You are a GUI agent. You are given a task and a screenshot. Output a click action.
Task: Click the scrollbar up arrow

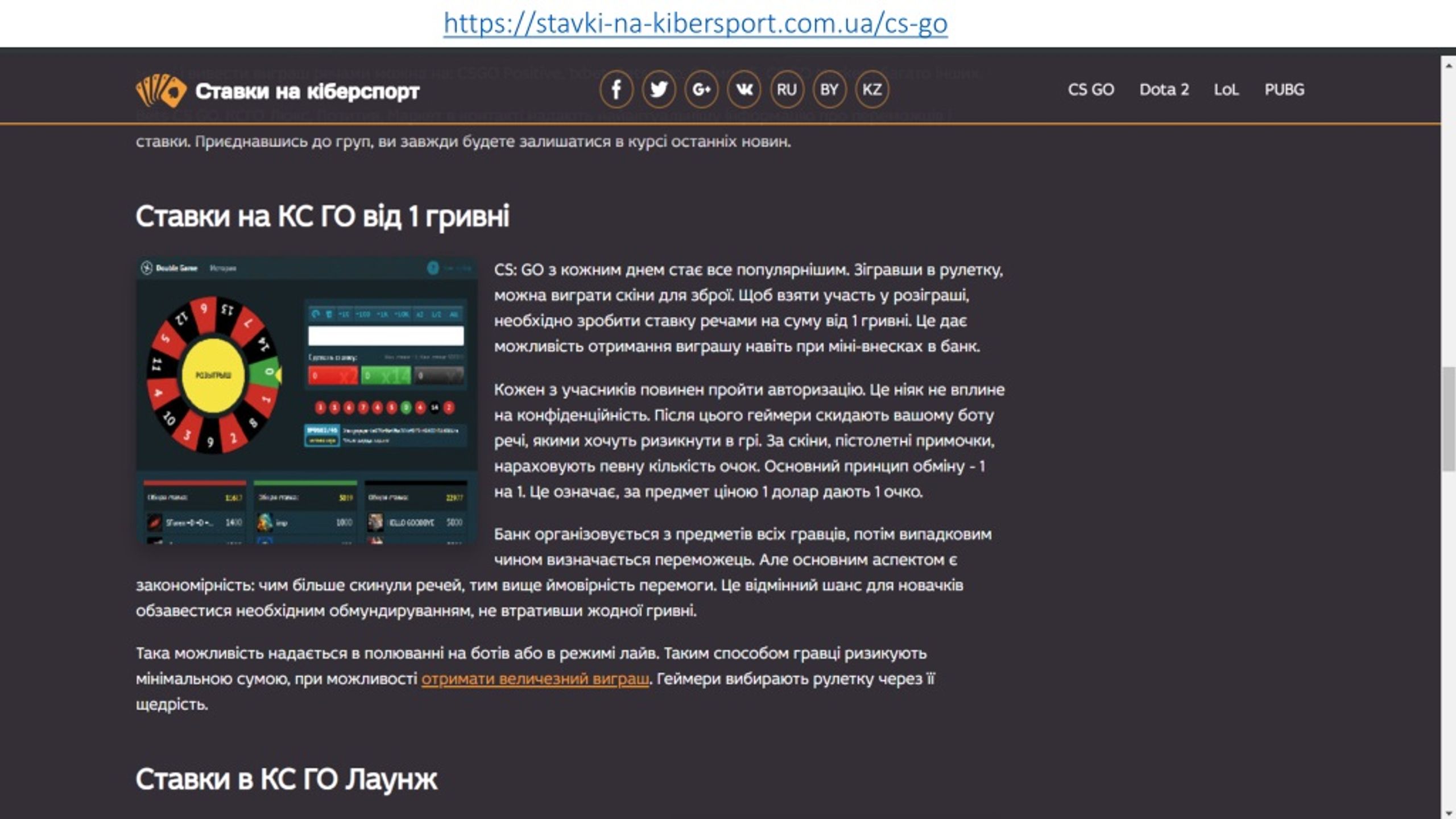click(1449, 65)
